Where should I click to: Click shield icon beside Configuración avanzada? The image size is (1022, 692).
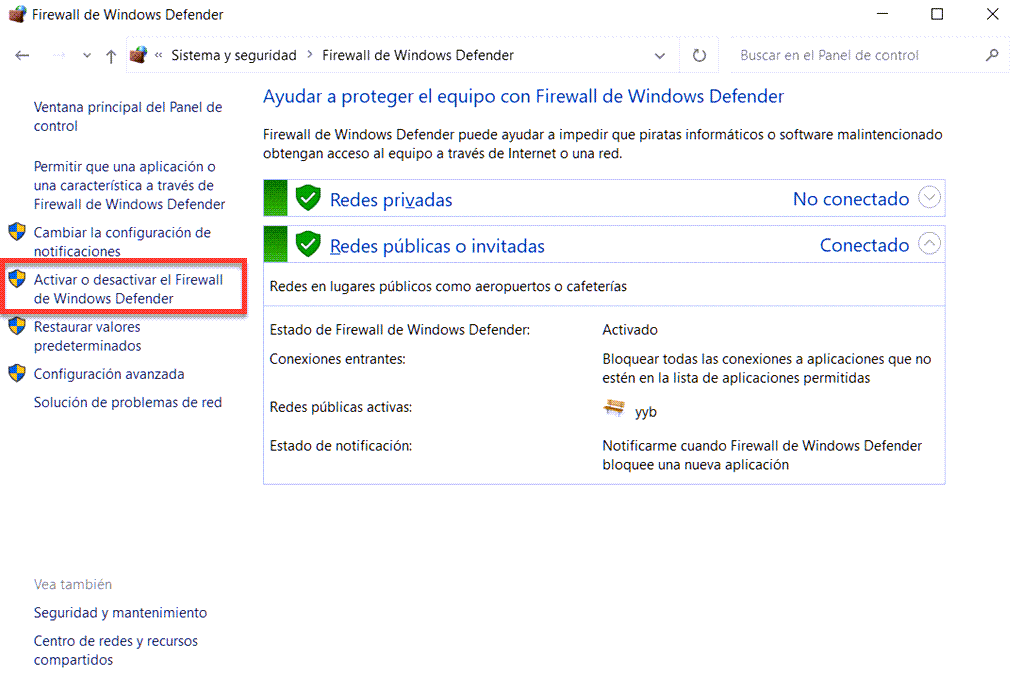(17, 373)
